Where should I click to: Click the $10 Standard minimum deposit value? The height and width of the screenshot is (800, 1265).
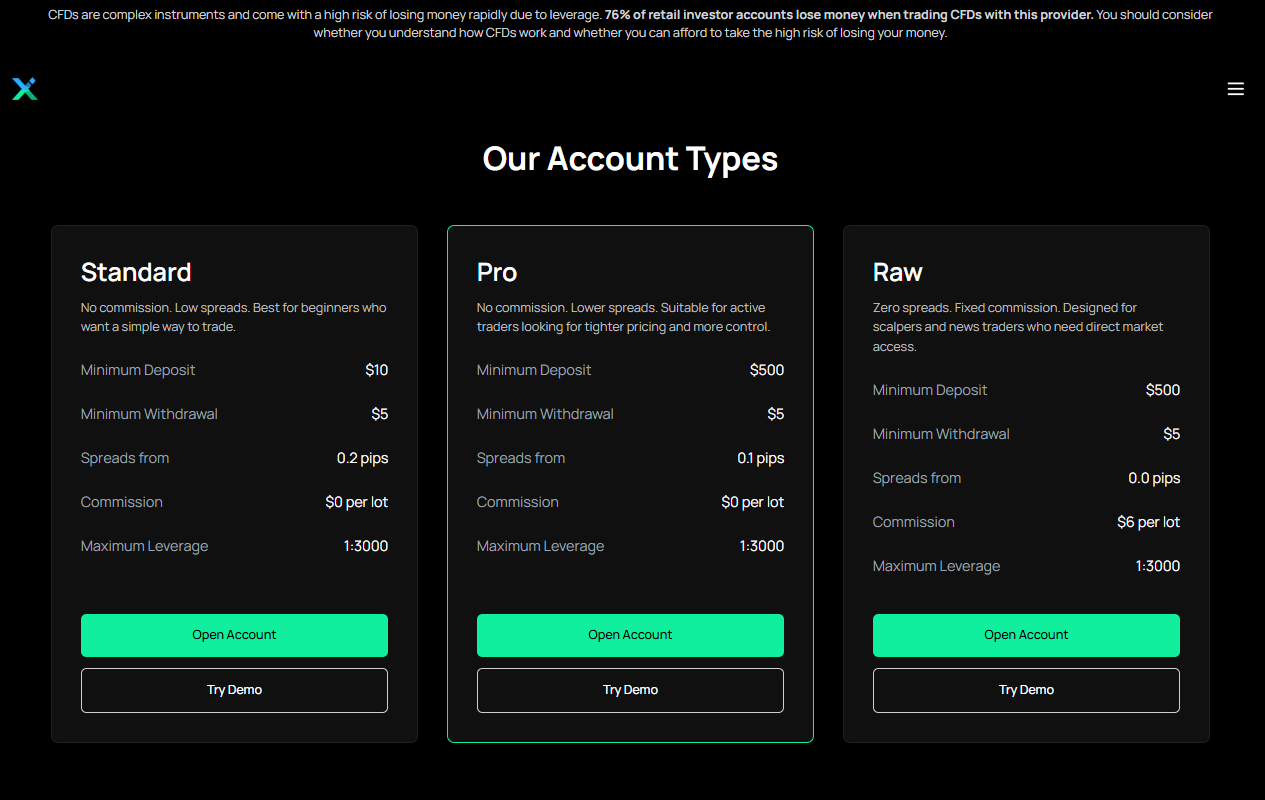pos(377,370)
